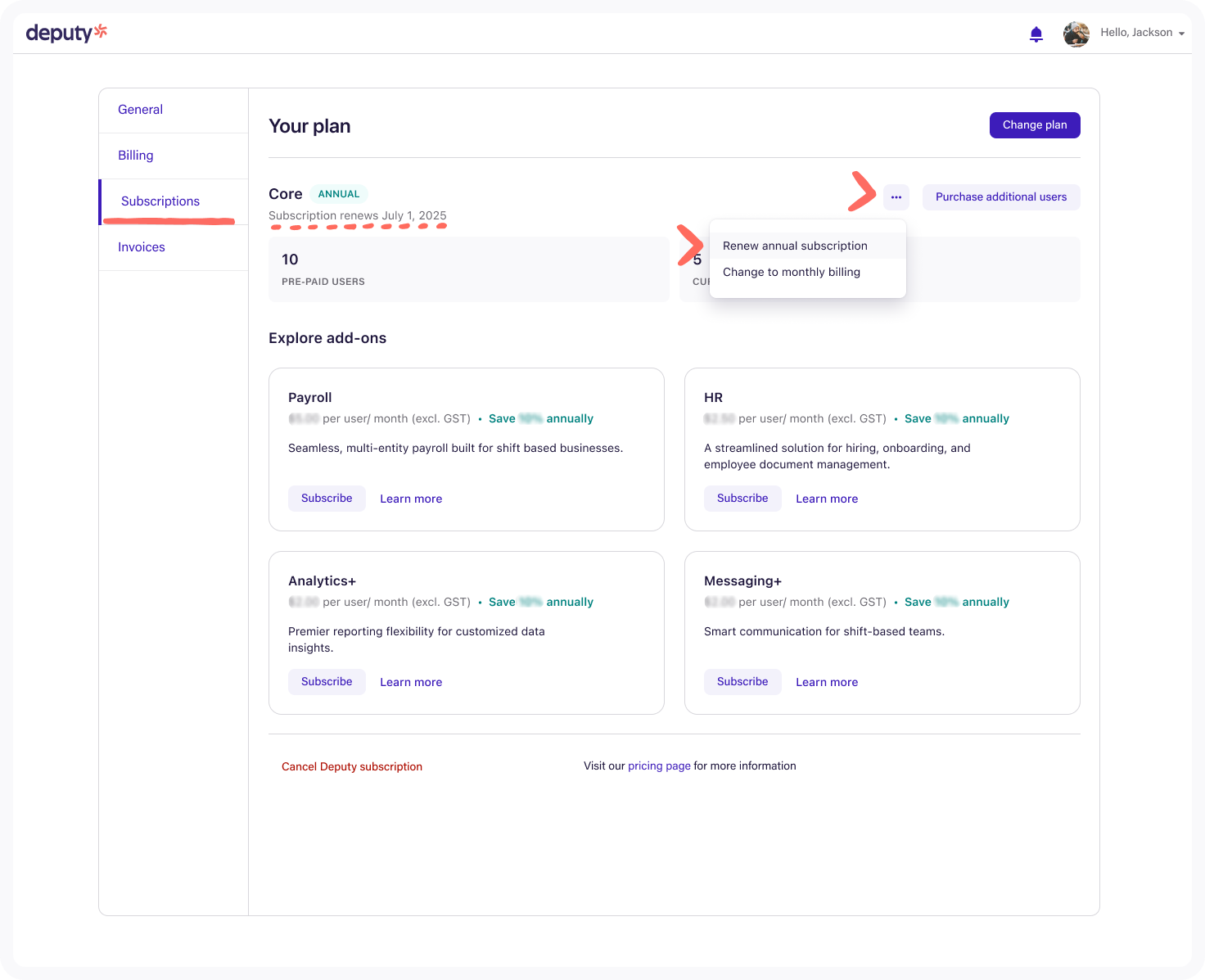Click the notification bell icon

[1036, 34]
